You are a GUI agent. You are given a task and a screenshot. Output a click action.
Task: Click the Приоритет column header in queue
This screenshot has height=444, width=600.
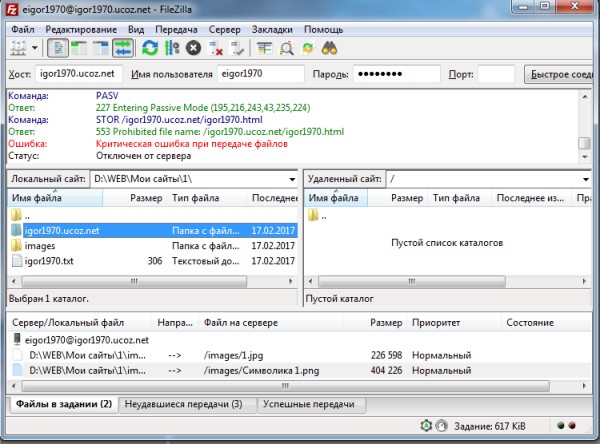454,323
